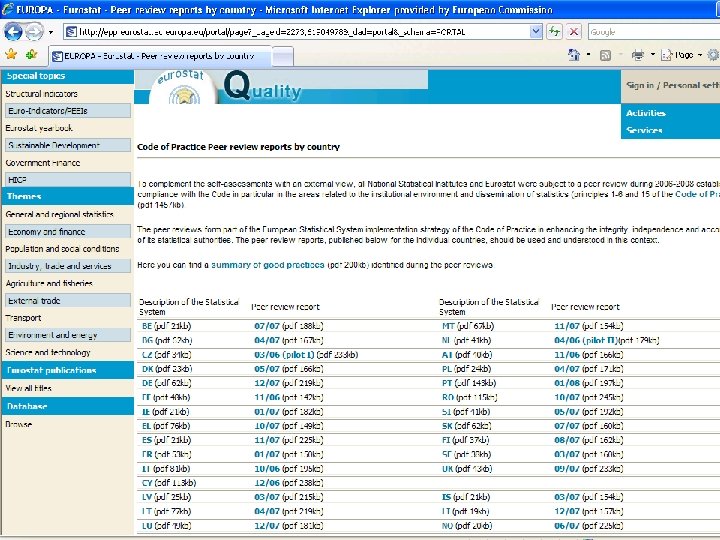The height and width of the screenshot is (540, 720).
Task: Open DK statistical system description pdf
Action: pyautogui.click(x=147, y=369)
